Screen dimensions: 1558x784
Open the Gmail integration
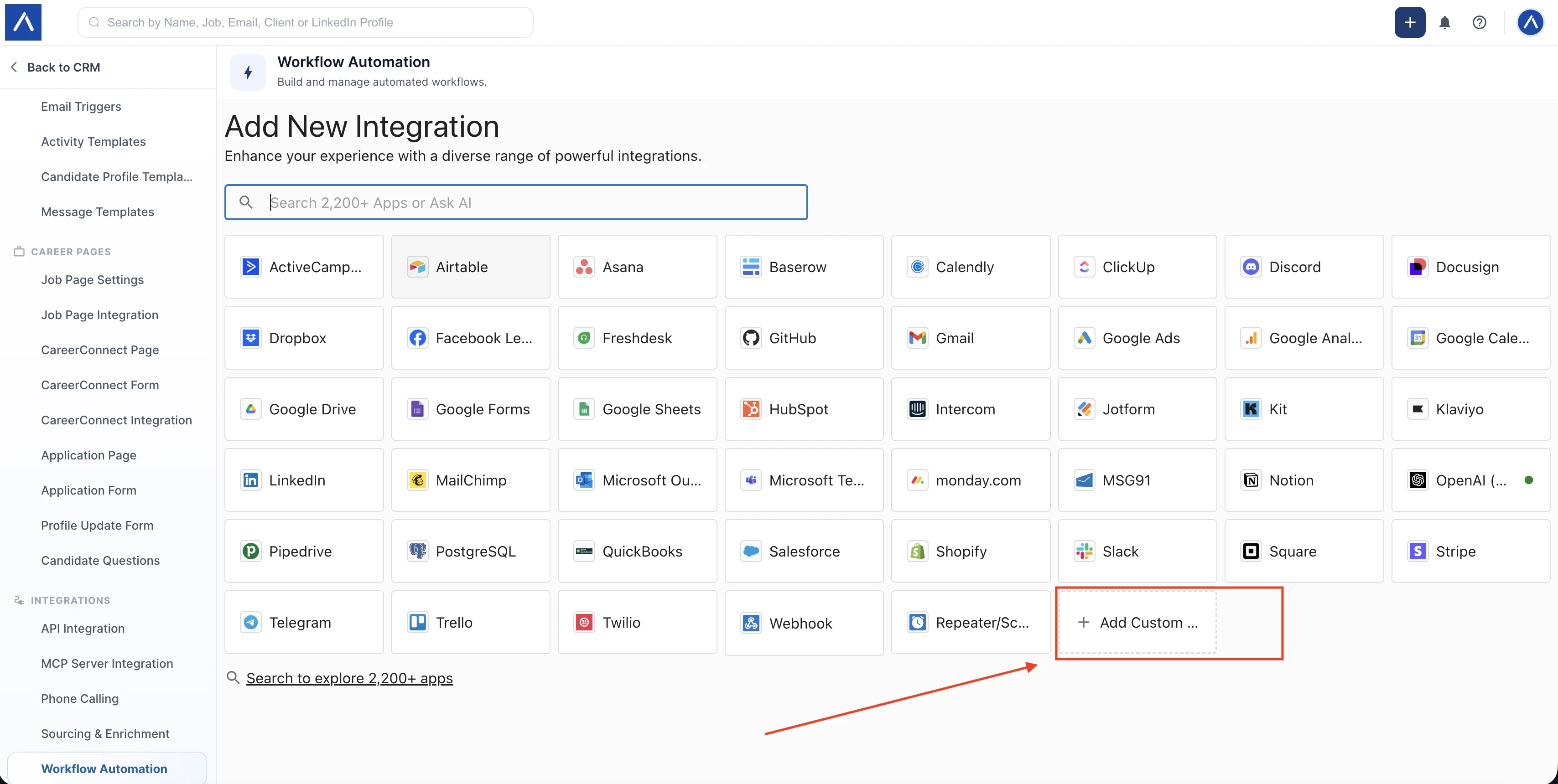pos(970,338)
